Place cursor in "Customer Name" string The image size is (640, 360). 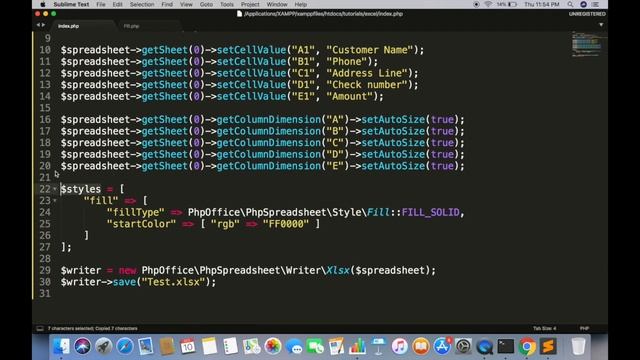[x=370, y=50]
